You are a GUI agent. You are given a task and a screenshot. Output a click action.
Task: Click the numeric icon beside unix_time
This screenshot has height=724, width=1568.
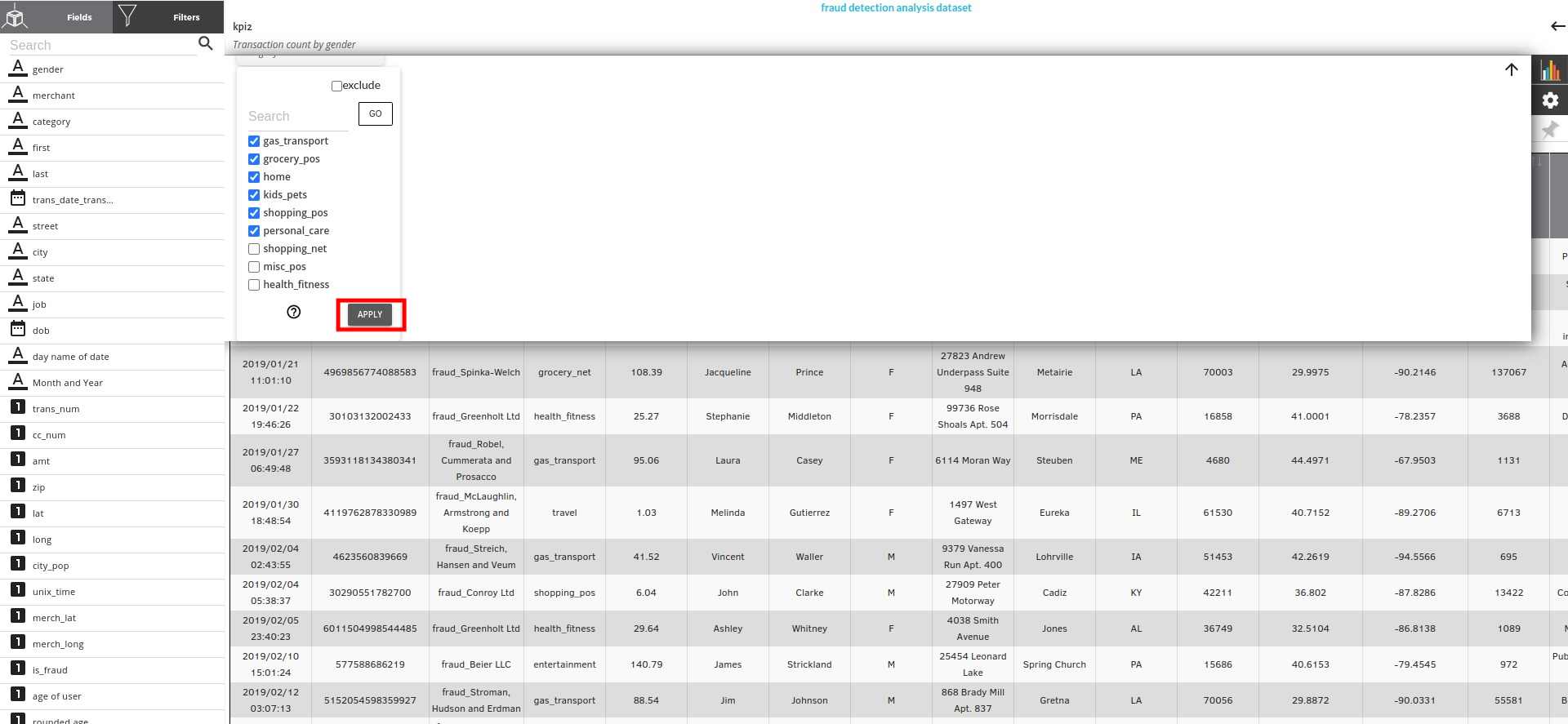pyautogui.click(x=18, y=590)
